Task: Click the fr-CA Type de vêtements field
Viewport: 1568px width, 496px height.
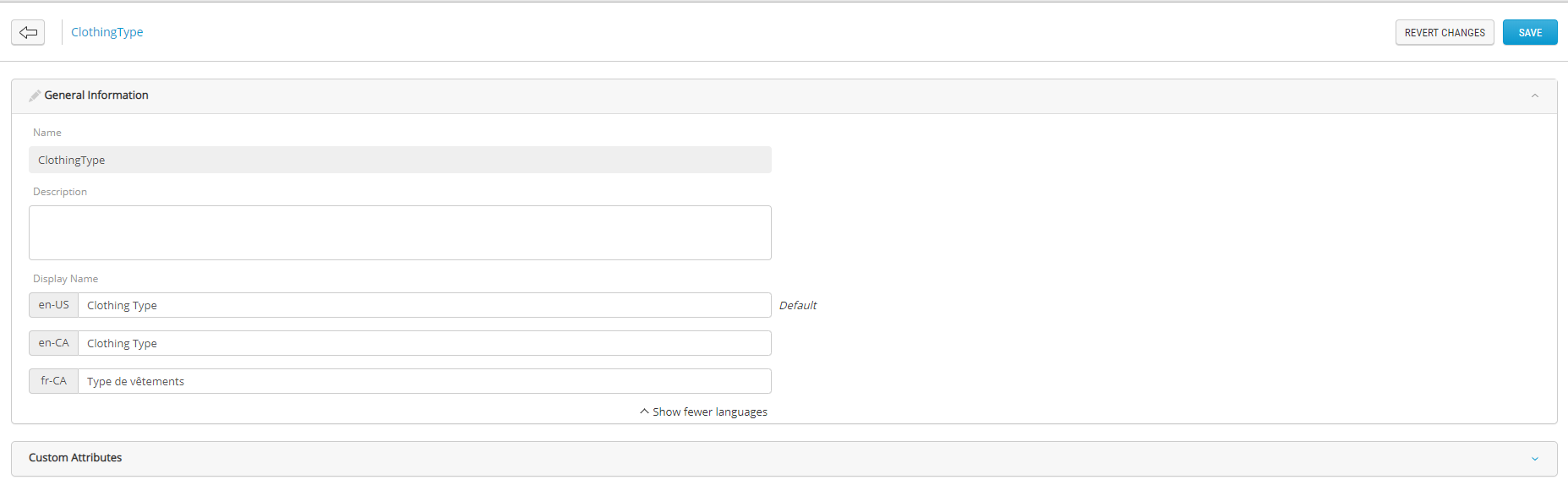Action: pyautogui.click(x=423, y=381)
